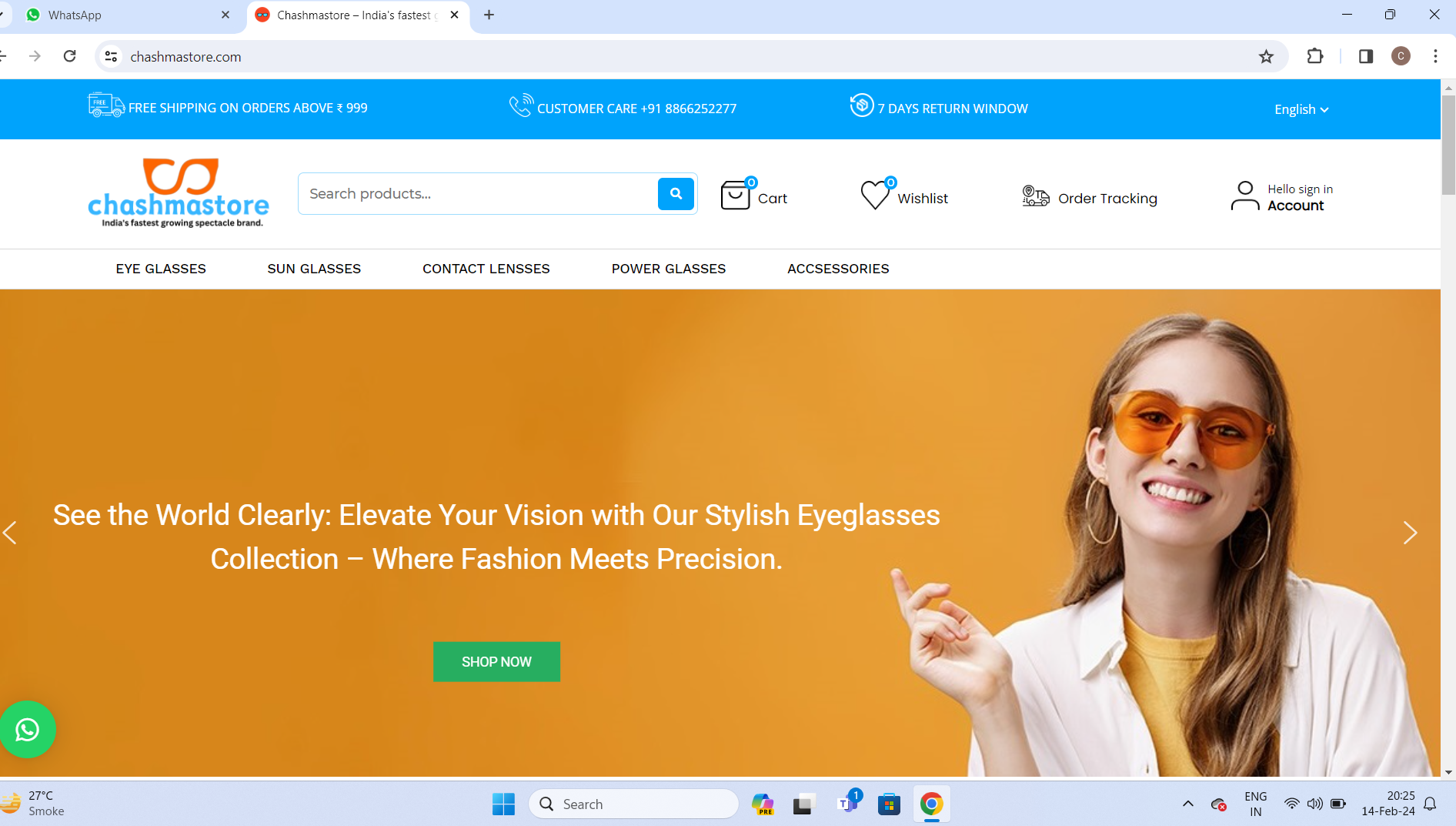Image resolution: width=1456 pixels, height=826 pixels.
Task: Click the Search products input field
Action: click(x=477, y=194)
